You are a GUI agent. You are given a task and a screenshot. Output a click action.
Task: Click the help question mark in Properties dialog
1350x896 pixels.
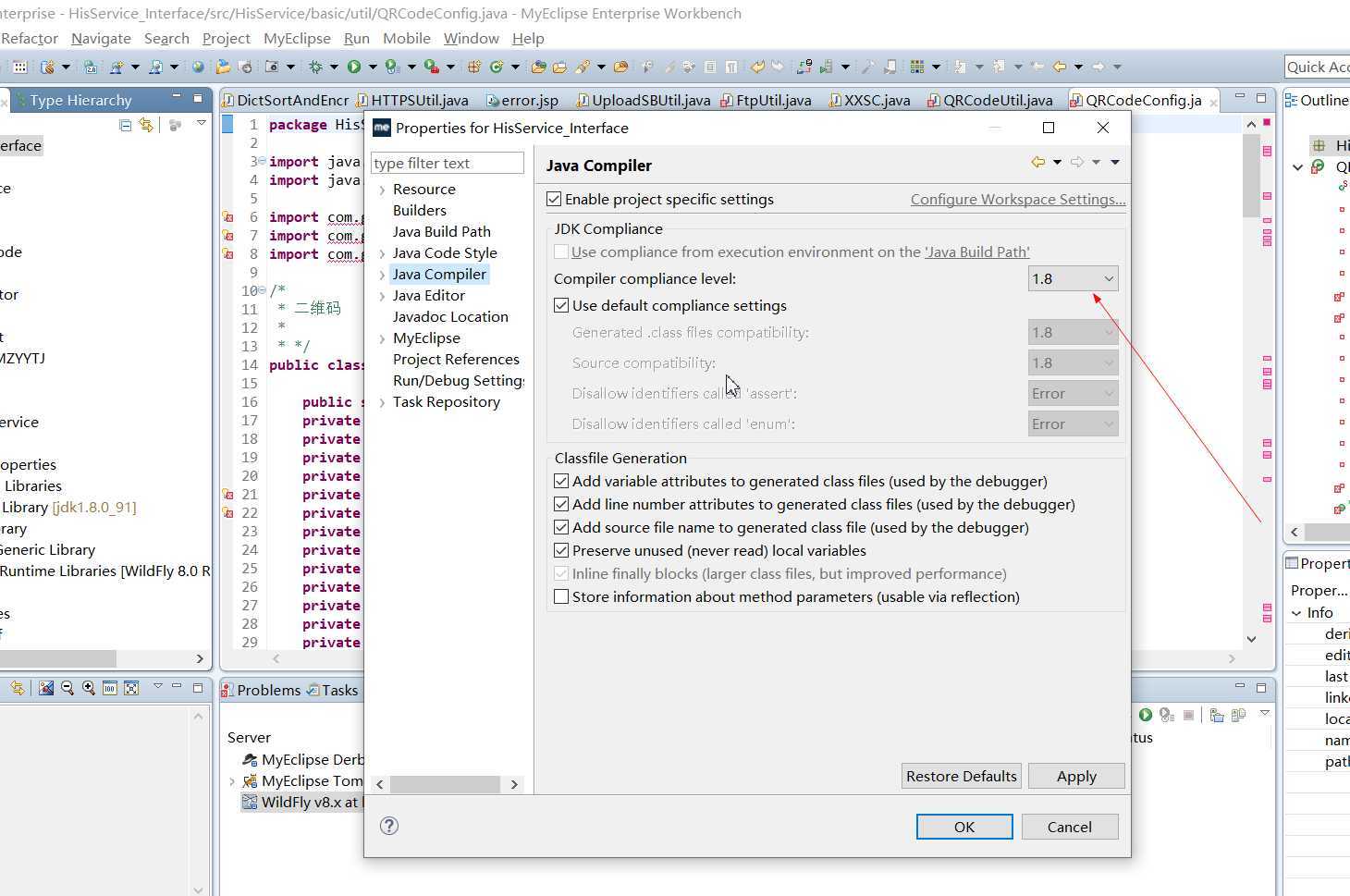pos(389,826)
